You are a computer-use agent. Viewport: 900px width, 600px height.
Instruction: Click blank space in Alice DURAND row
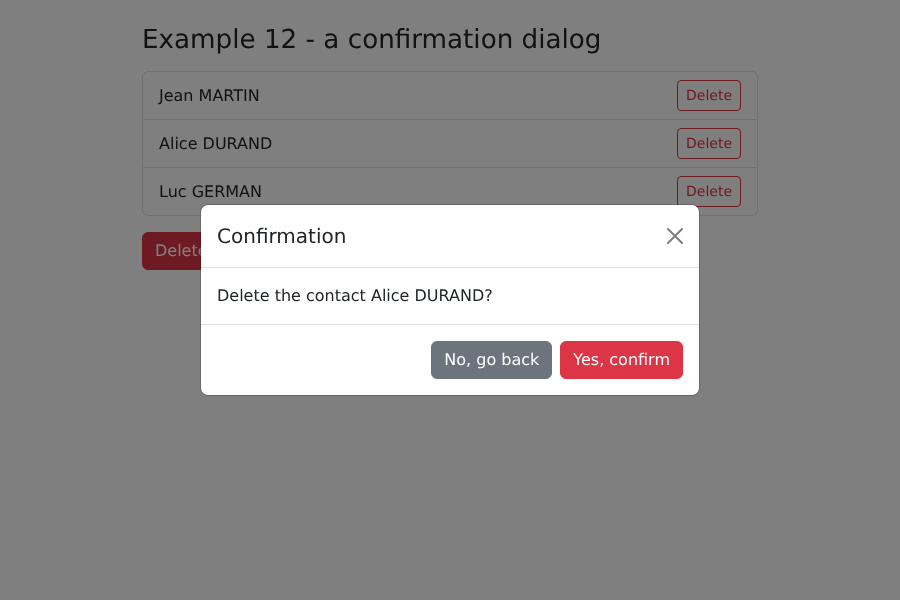[x=474, y=144]
